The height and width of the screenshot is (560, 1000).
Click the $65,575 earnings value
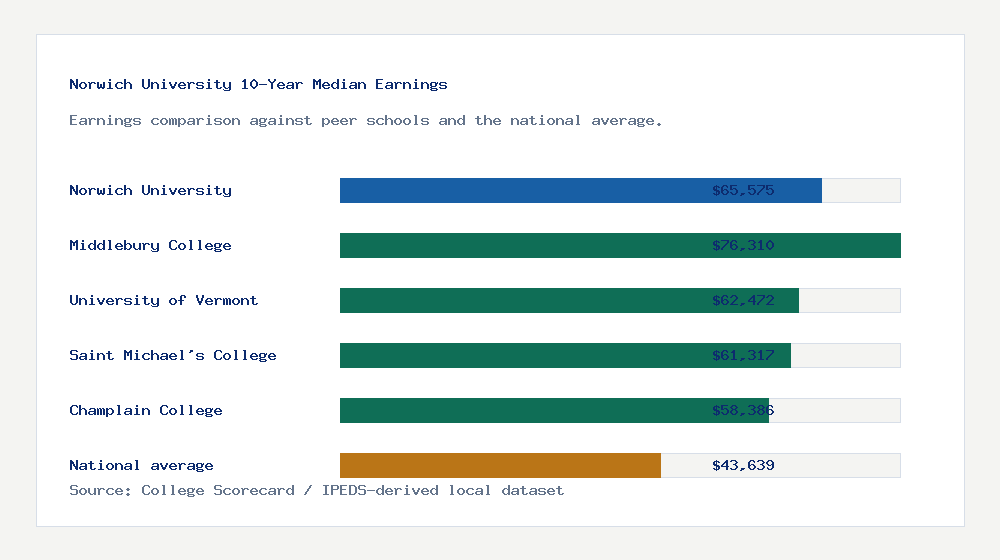743,190
